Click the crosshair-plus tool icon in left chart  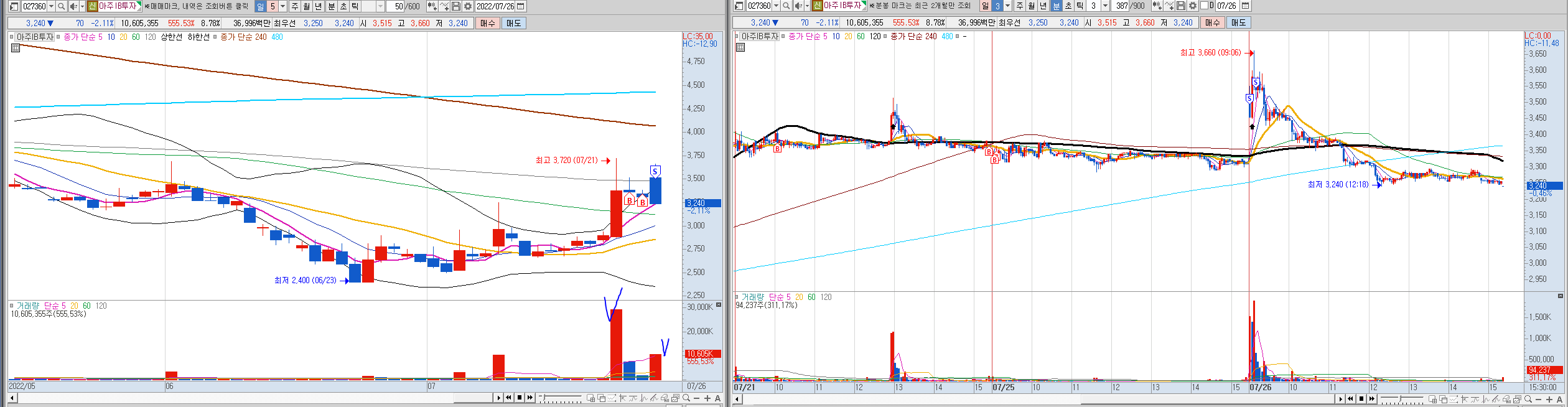[444, 6]
